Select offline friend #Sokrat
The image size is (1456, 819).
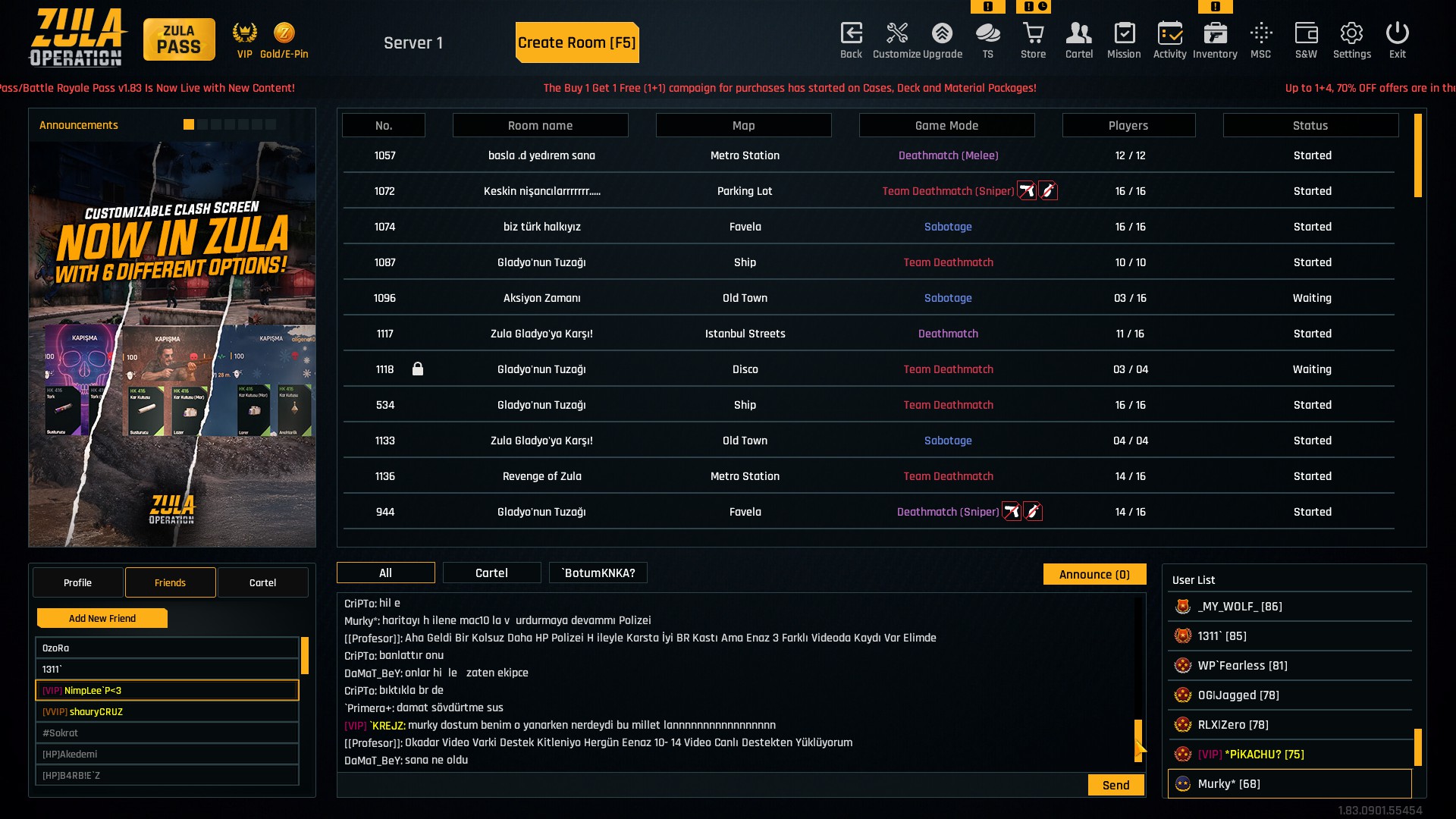point(167,733)
